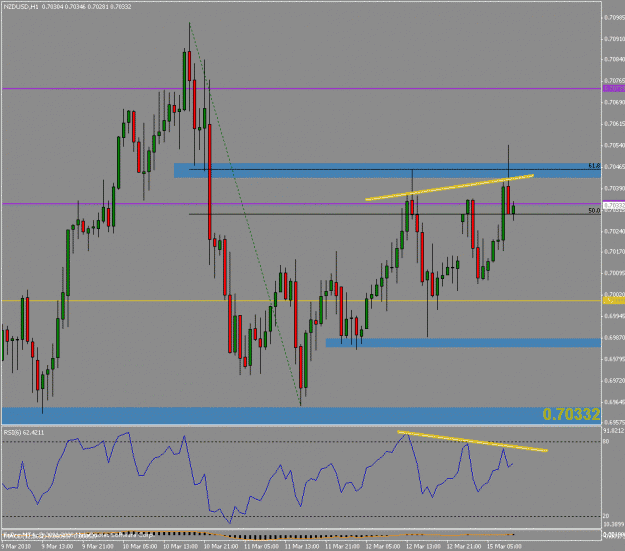Screen dimensions: 625x551
Task: Click the 0.70390 price axis label
Action: [614, 188]
